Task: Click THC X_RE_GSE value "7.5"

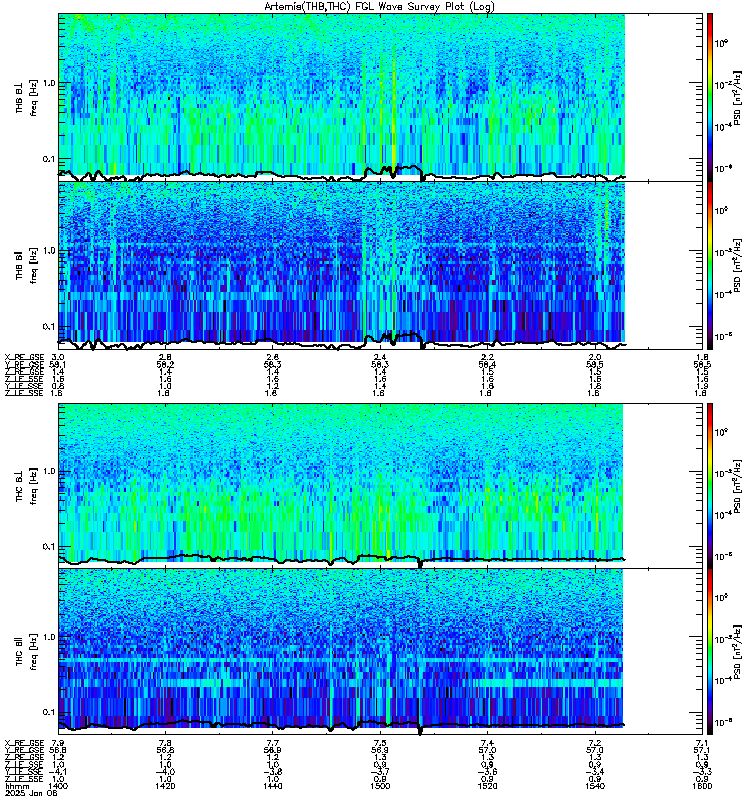Action: tap(380, 743)
